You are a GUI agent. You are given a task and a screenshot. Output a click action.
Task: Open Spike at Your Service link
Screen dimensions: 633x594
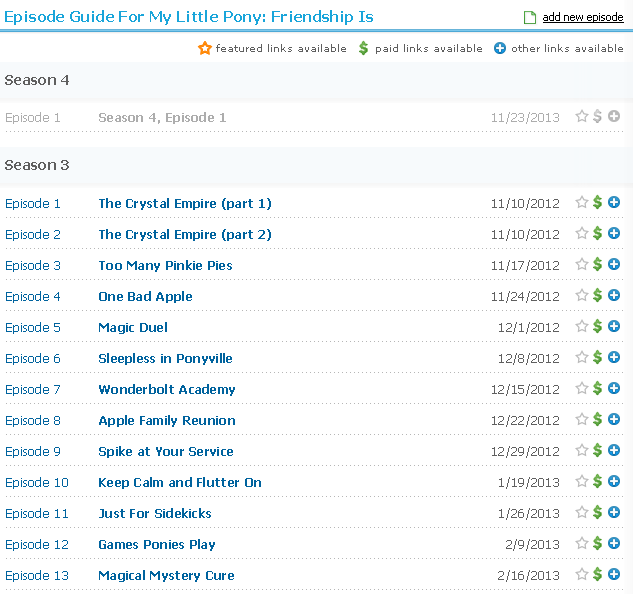pyautogui.click(x=166, y=451)
